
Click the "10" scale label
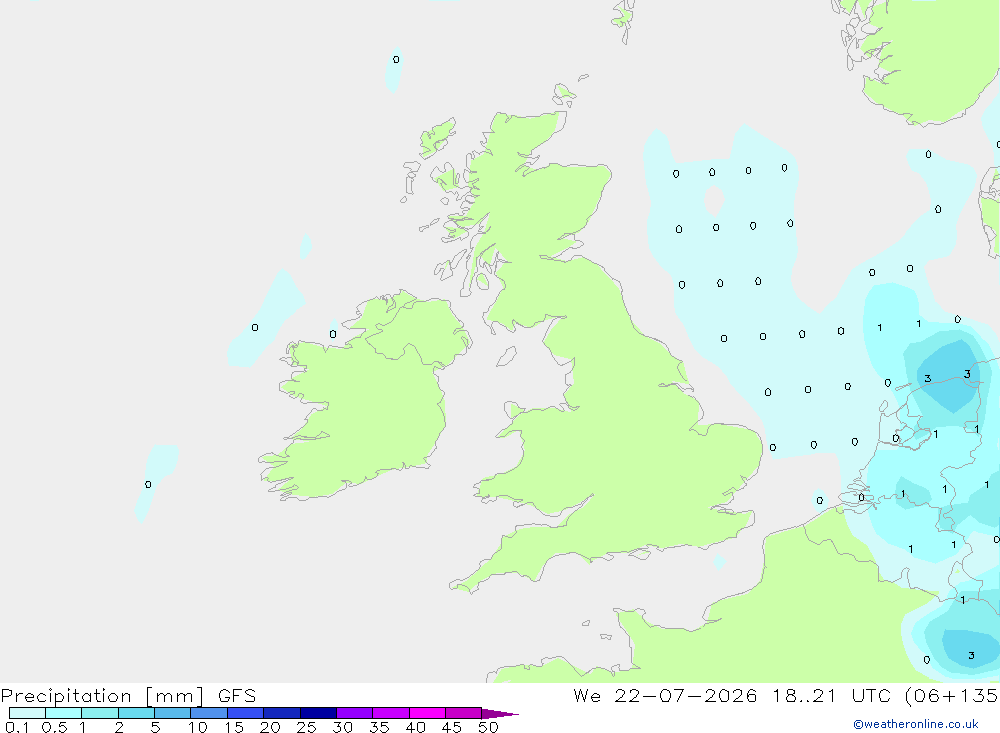click(198, 727)
